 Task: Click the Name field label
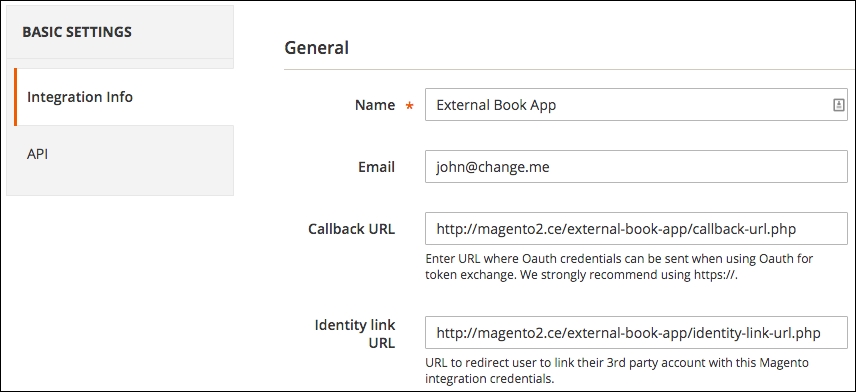[375, 105]
